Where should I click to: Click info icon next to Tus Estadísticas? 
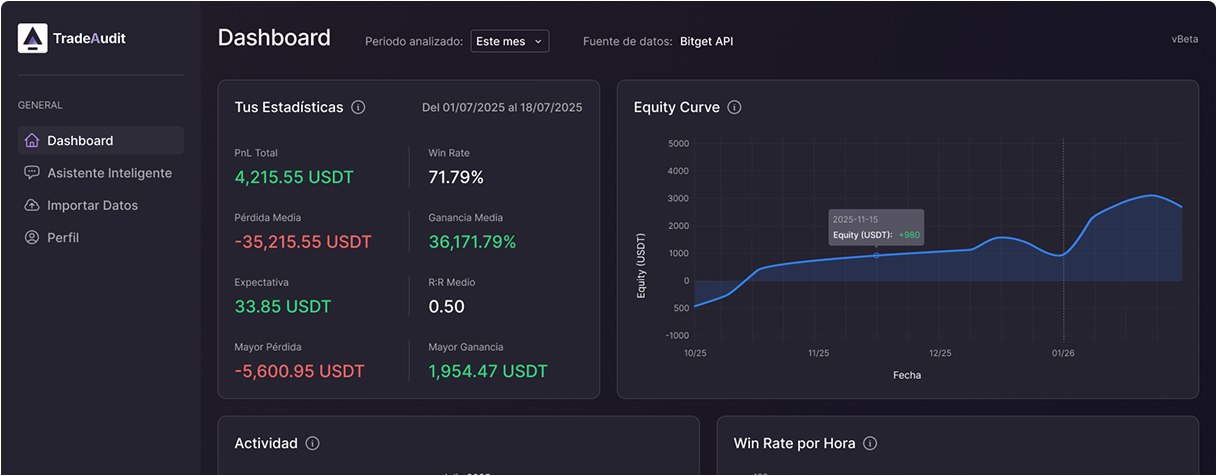[x=358, y=107]
